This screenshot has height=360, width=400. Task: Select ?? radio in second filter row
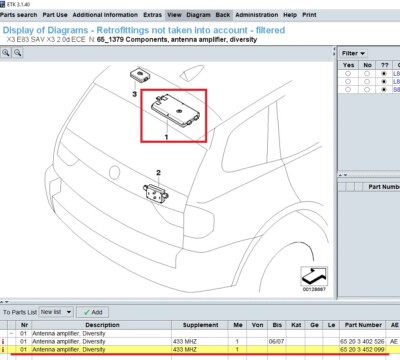(x=384, y=81)
